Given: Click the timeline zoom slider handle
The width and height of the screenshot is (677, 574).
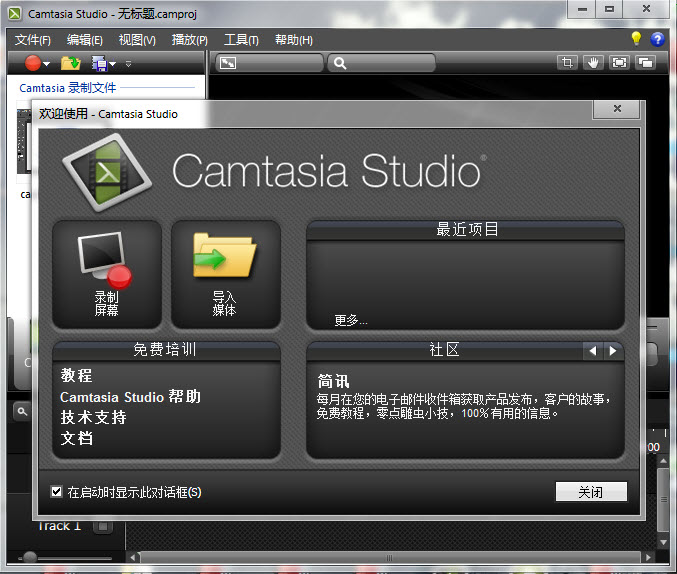Looking at the screenshot, I should [30, 557].
